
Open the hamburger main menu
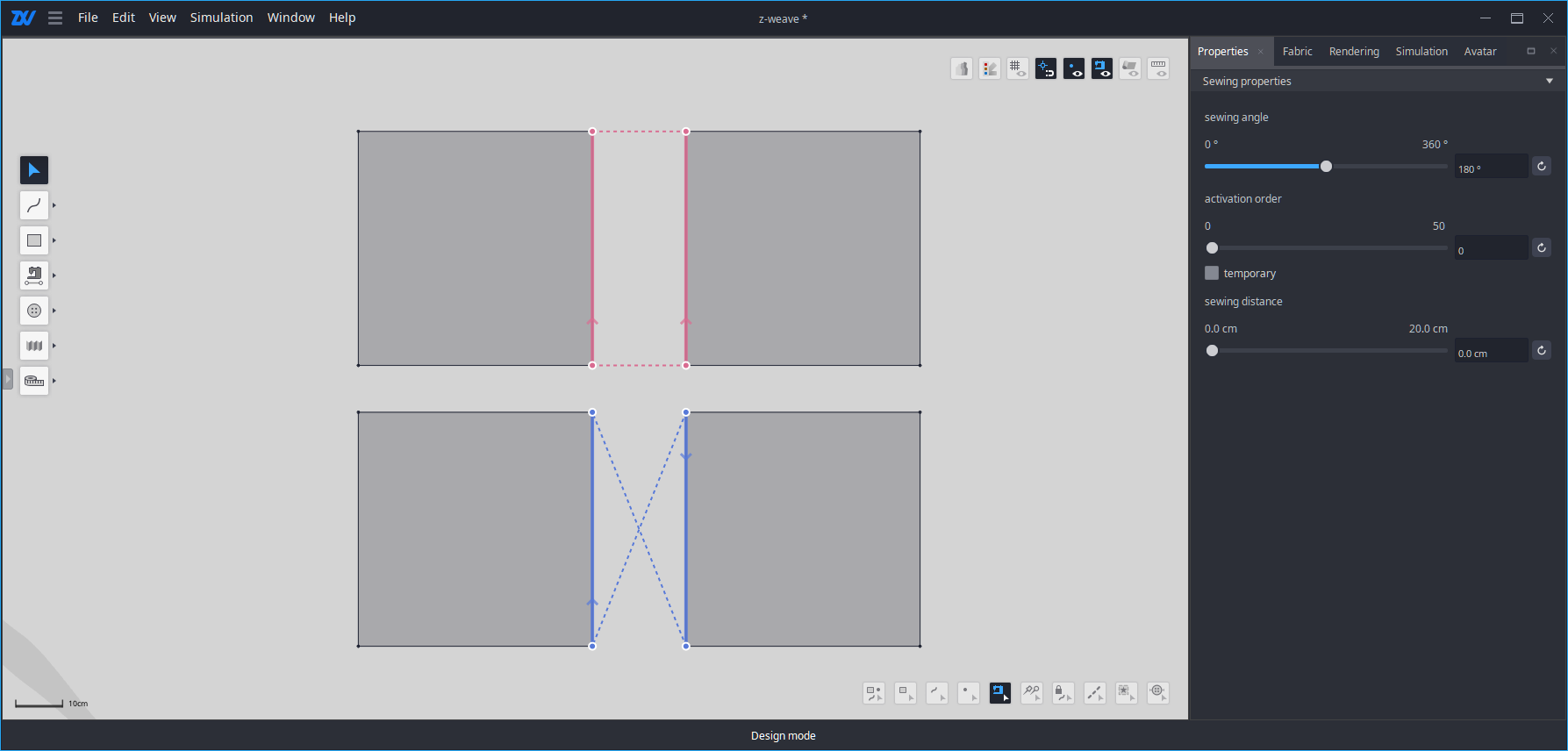[55, 18]
